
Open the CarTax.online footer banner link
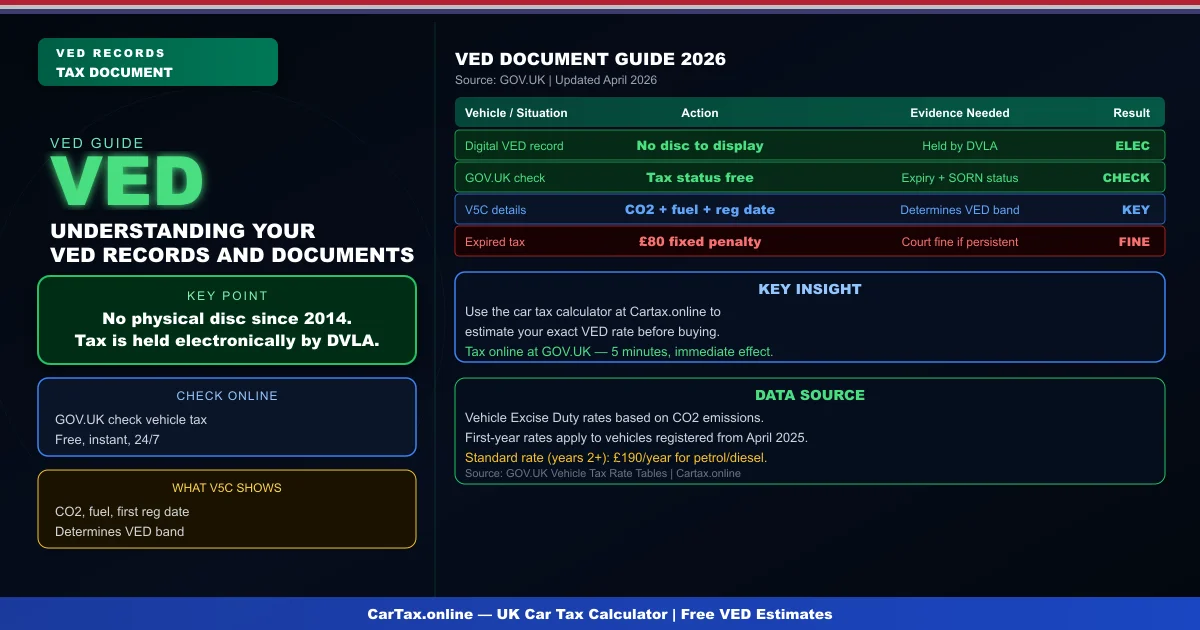600,614
